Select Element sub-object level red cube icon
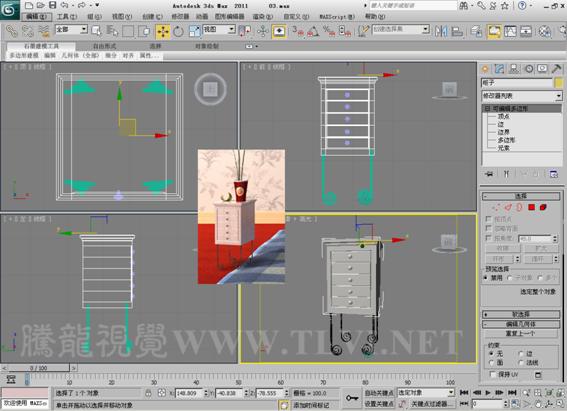 click(543, 207)
